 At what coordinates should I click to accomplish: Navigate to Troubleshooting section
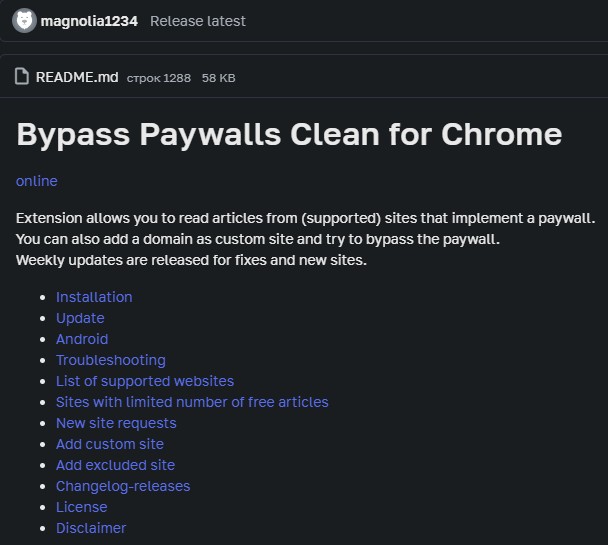(111, 360)
